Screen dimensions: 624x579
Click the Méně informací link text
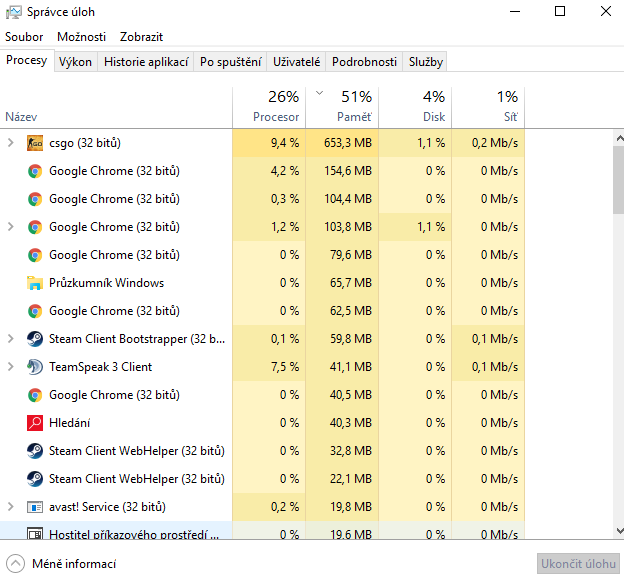(74, 564)
